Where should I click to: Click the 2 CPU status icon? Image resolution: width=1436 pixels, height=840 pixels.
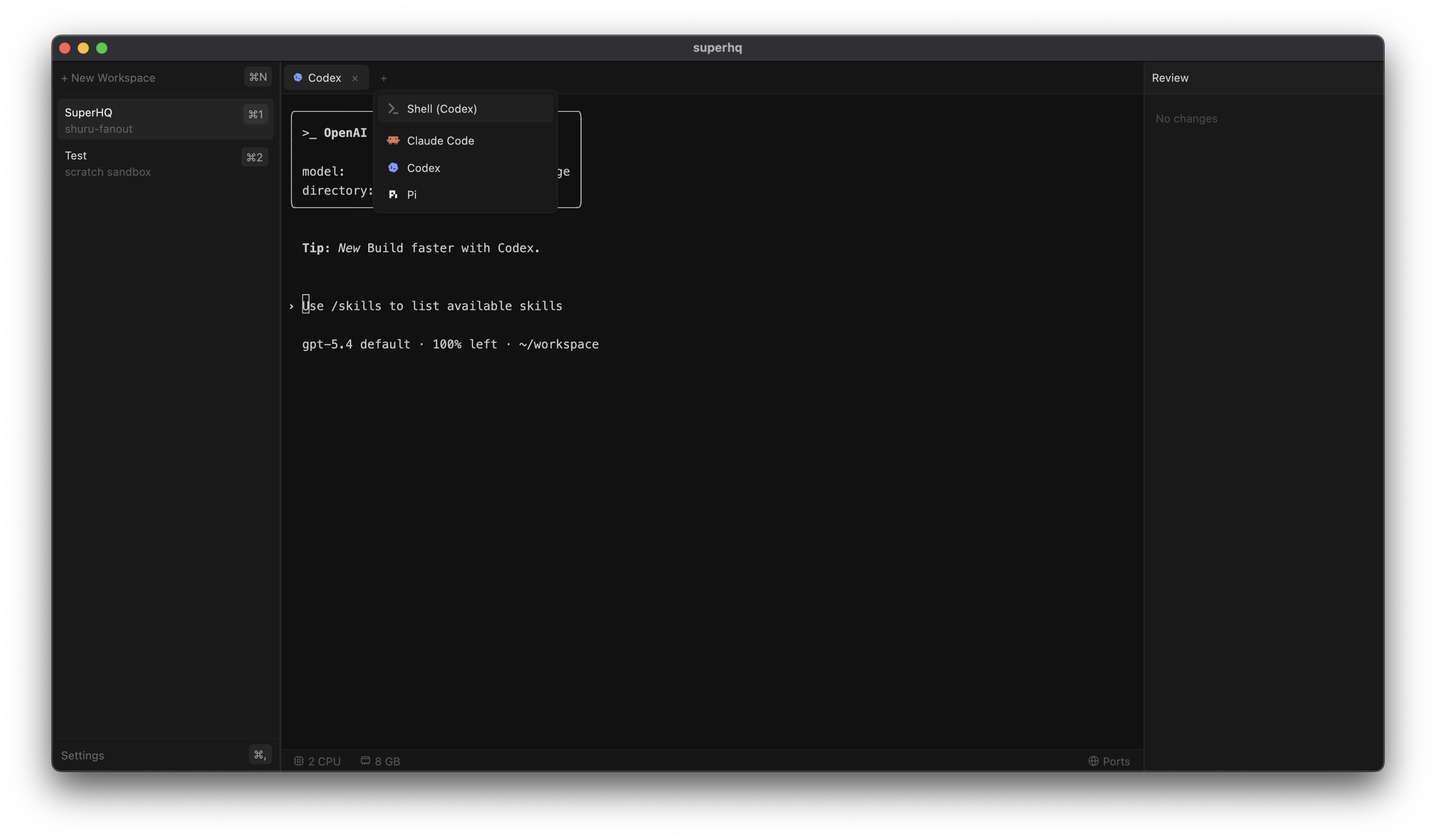300,760
